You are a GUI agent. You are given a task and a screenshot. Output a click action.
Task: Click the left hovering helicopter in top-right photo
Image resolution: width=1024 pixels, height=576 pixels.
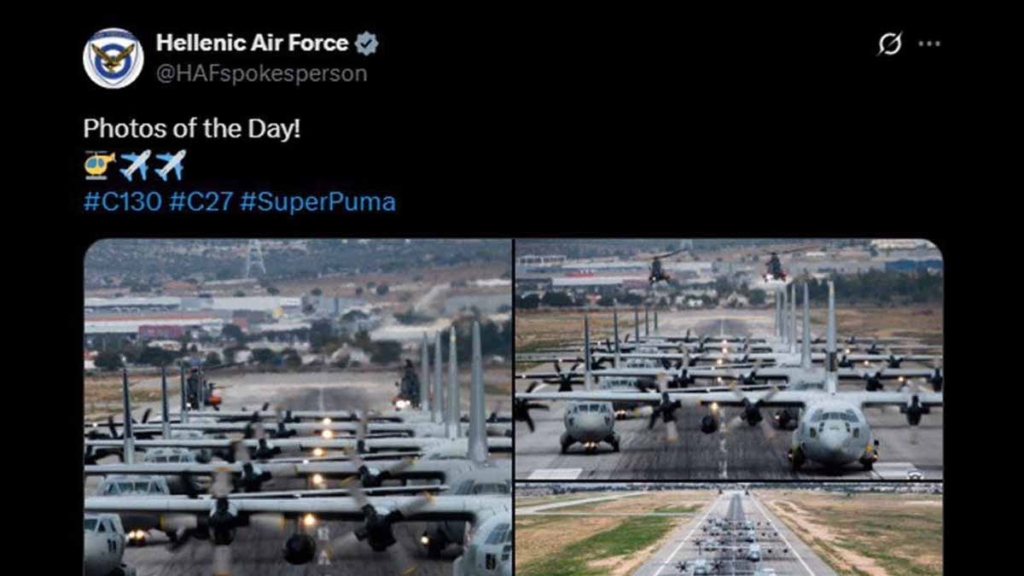coord(659,270)
